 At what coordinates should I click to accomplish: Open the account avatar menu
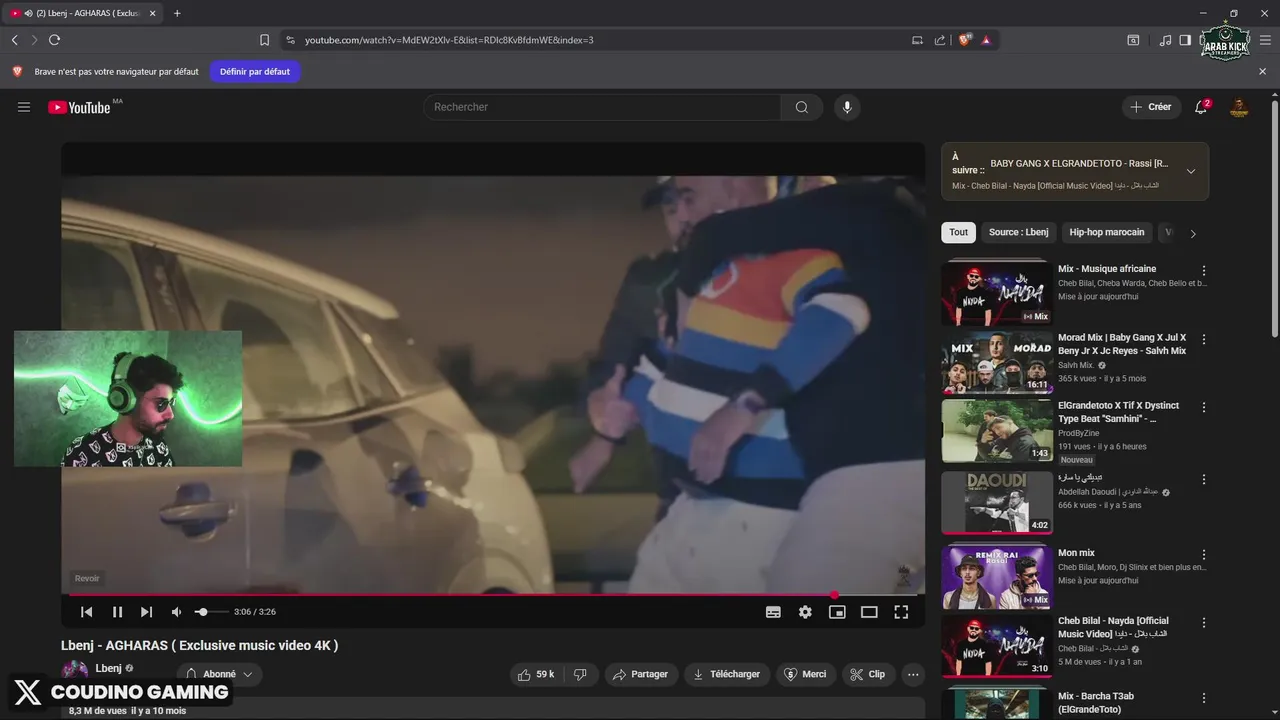click(1239, 107)
